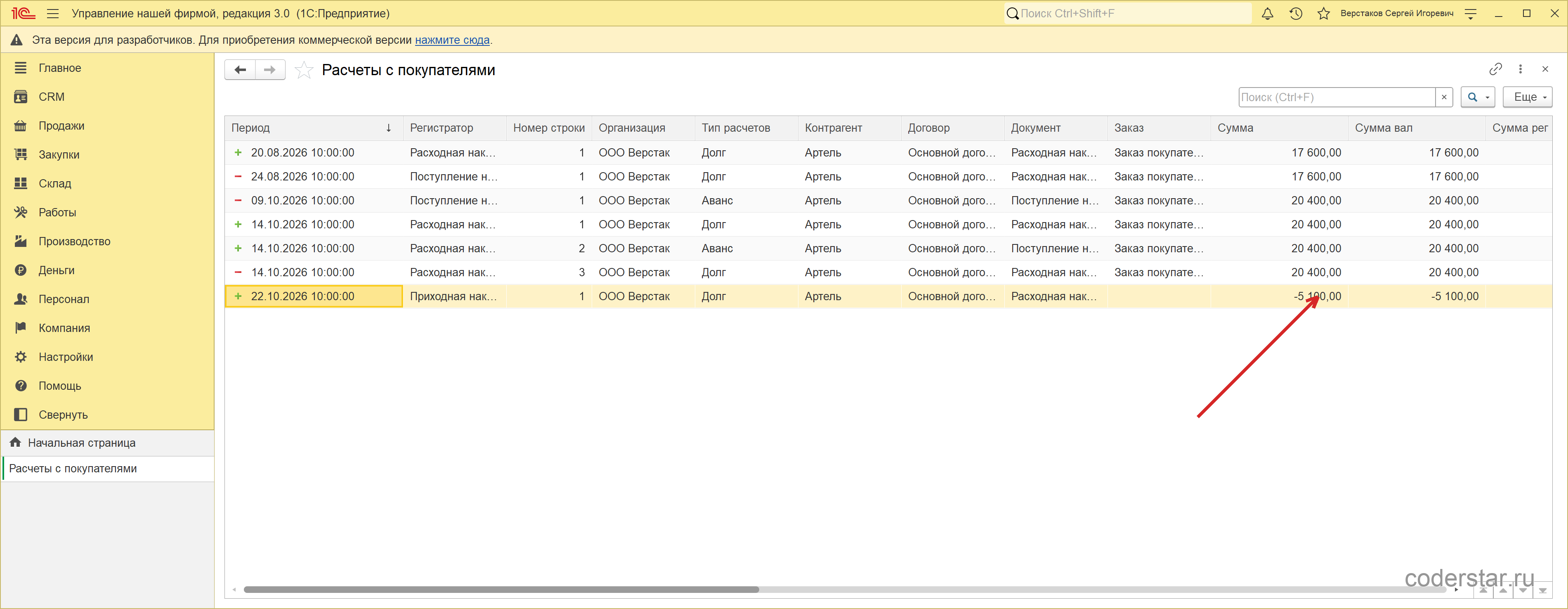Click into Поиск (Ctrl+F) field
Screen dimensions: 1568x609
(x=1337, y=97)
